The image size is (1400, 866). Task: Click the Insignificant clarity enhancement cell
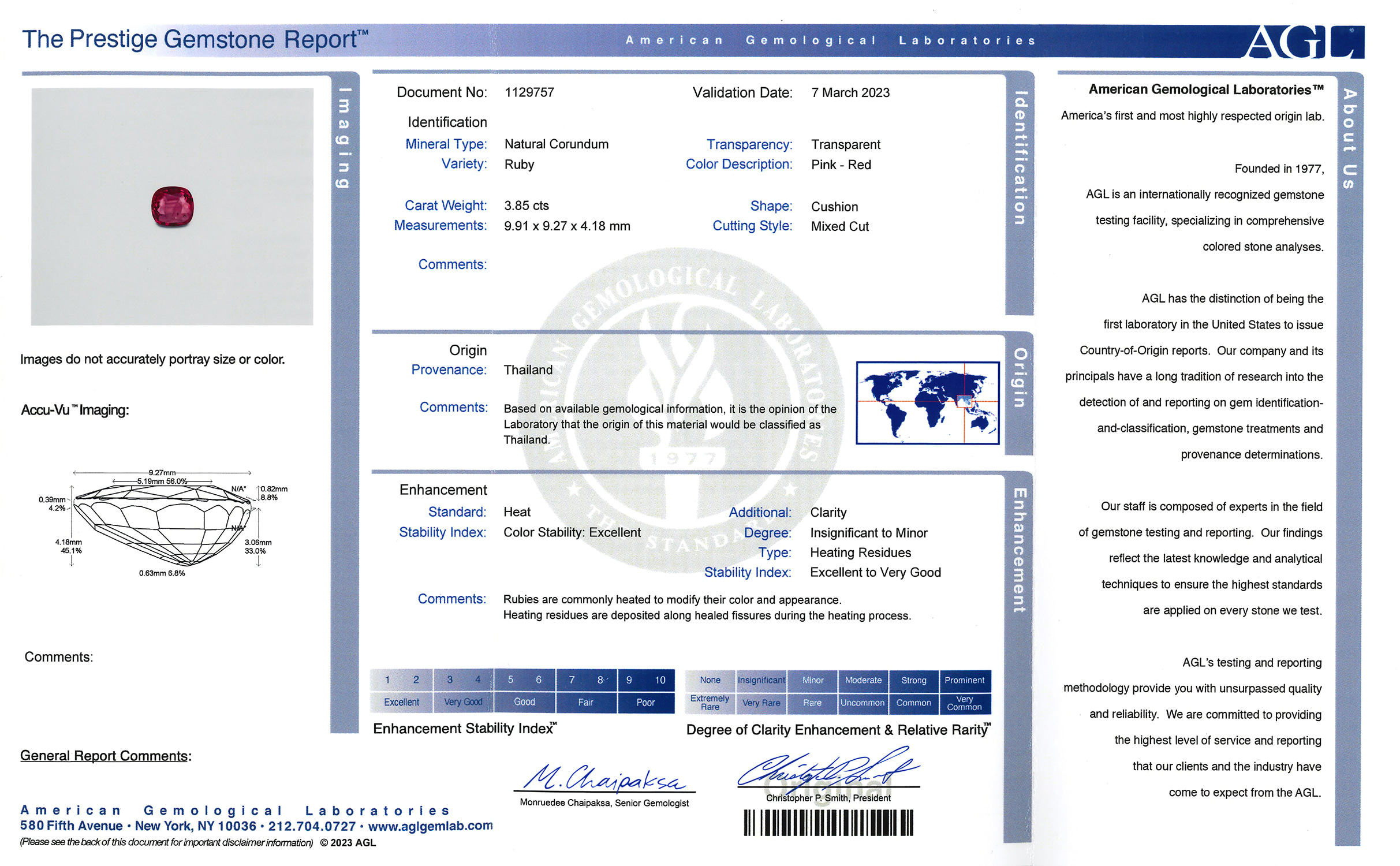761,680
